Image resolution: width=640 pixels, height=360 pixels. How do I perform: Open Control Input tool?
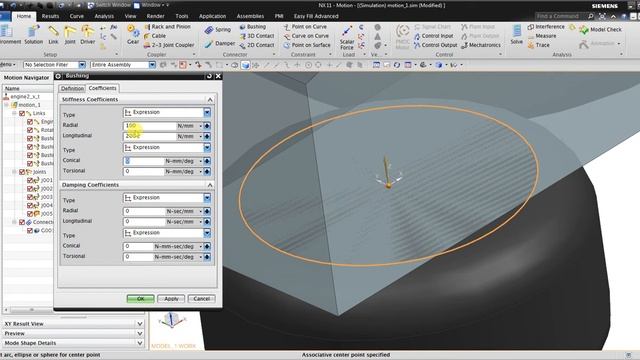(x=433, y=36)
